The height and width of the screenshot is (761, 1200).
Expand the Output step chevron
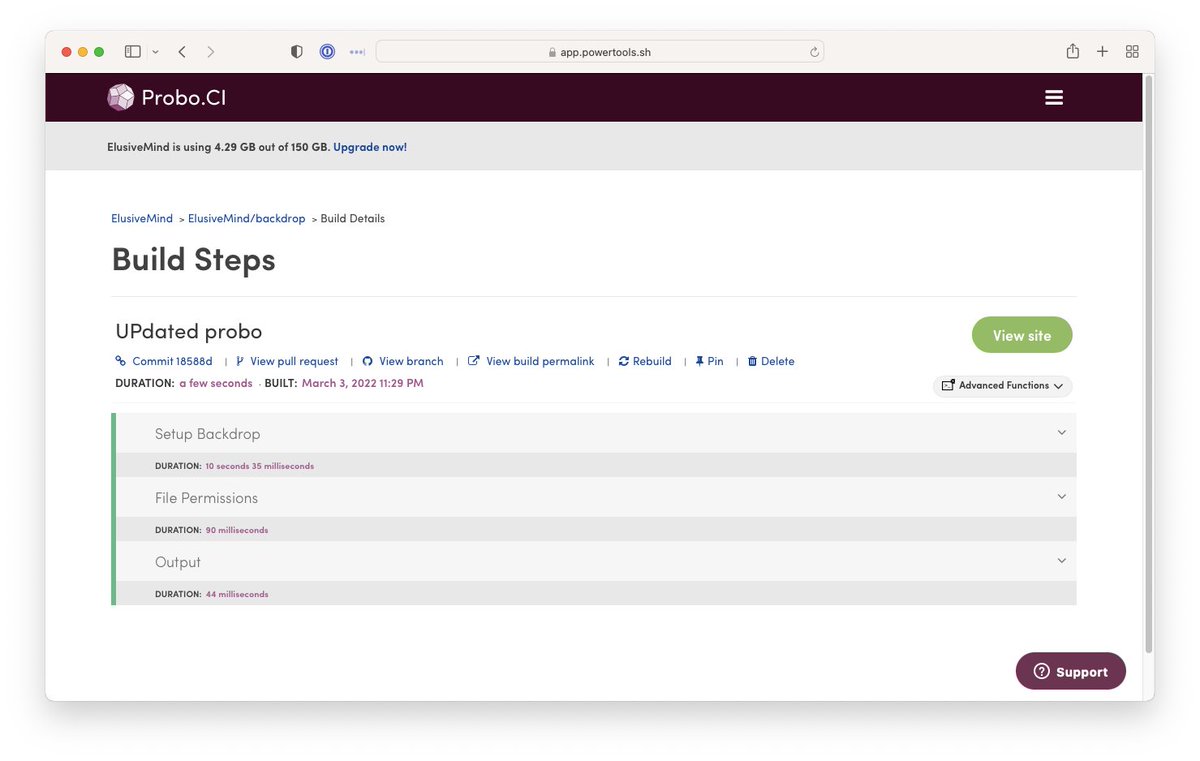[x=1062, y=561]
